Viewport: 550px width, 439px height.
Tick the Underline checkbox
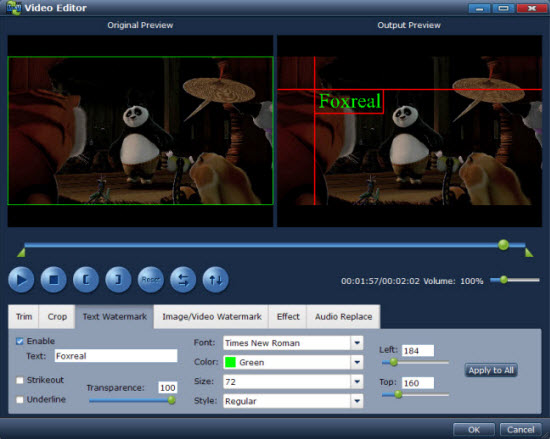tap(20, 400)
